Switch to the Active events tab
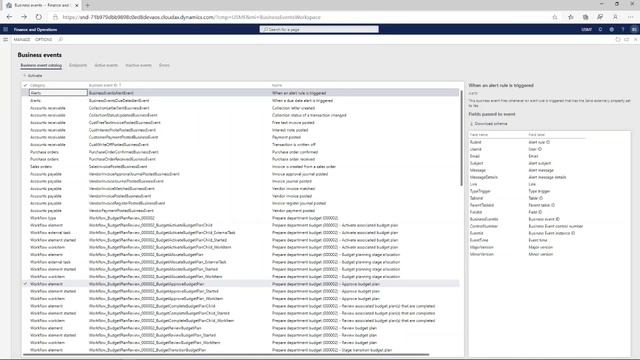 click(106, 65)
